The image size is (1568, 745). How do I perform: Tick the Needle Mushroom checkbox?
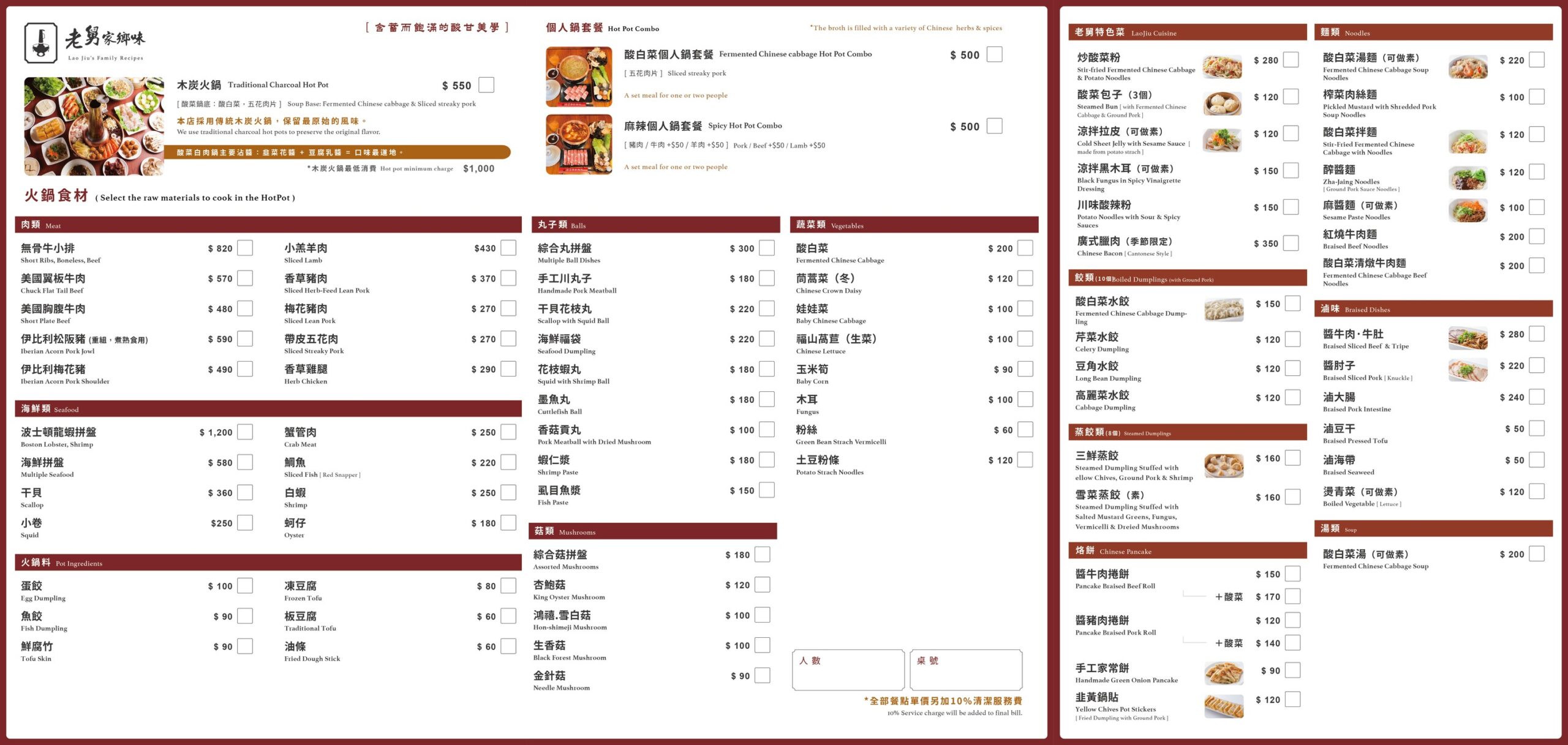[763, 675]
